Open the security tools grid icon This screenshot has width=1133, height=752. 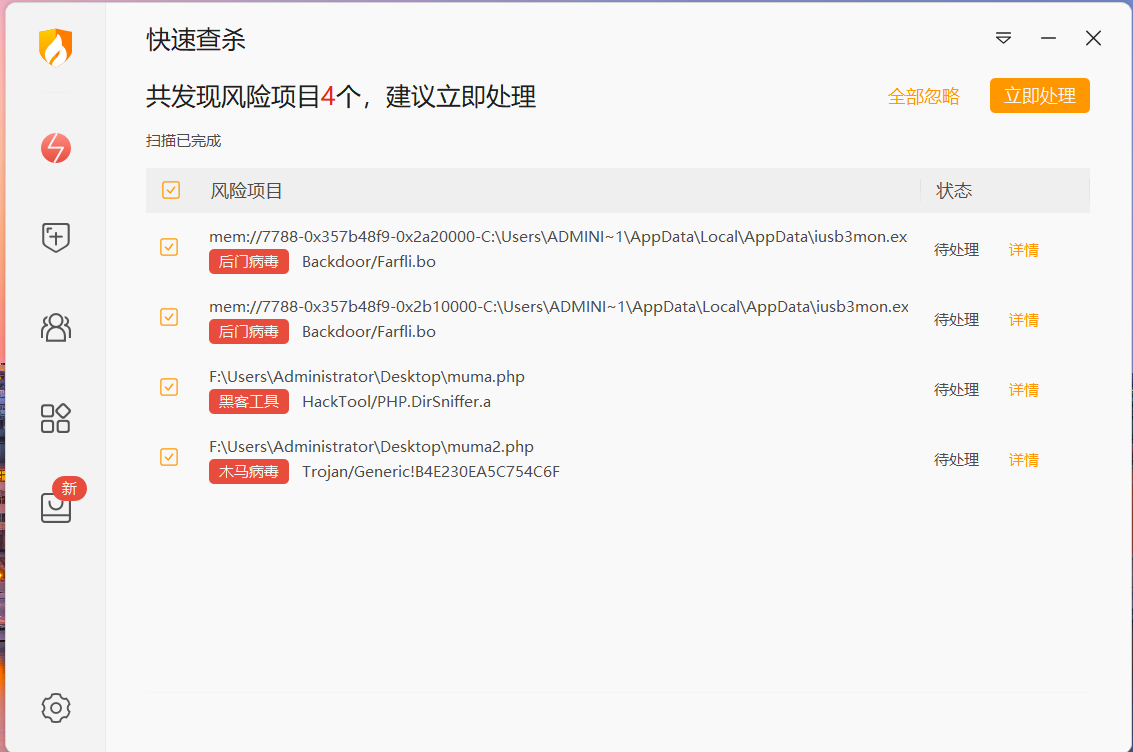tap(56, 417)
